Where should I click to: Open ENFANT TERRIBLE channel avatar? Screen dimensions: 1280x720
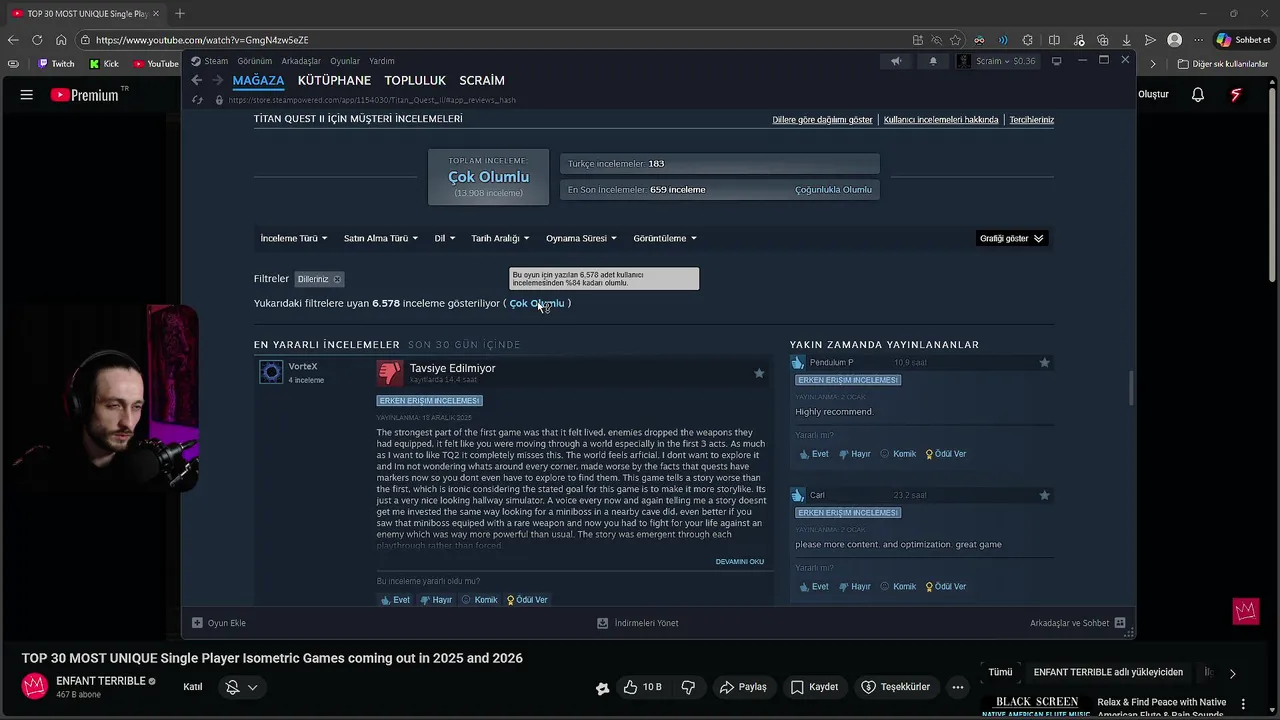35,686
